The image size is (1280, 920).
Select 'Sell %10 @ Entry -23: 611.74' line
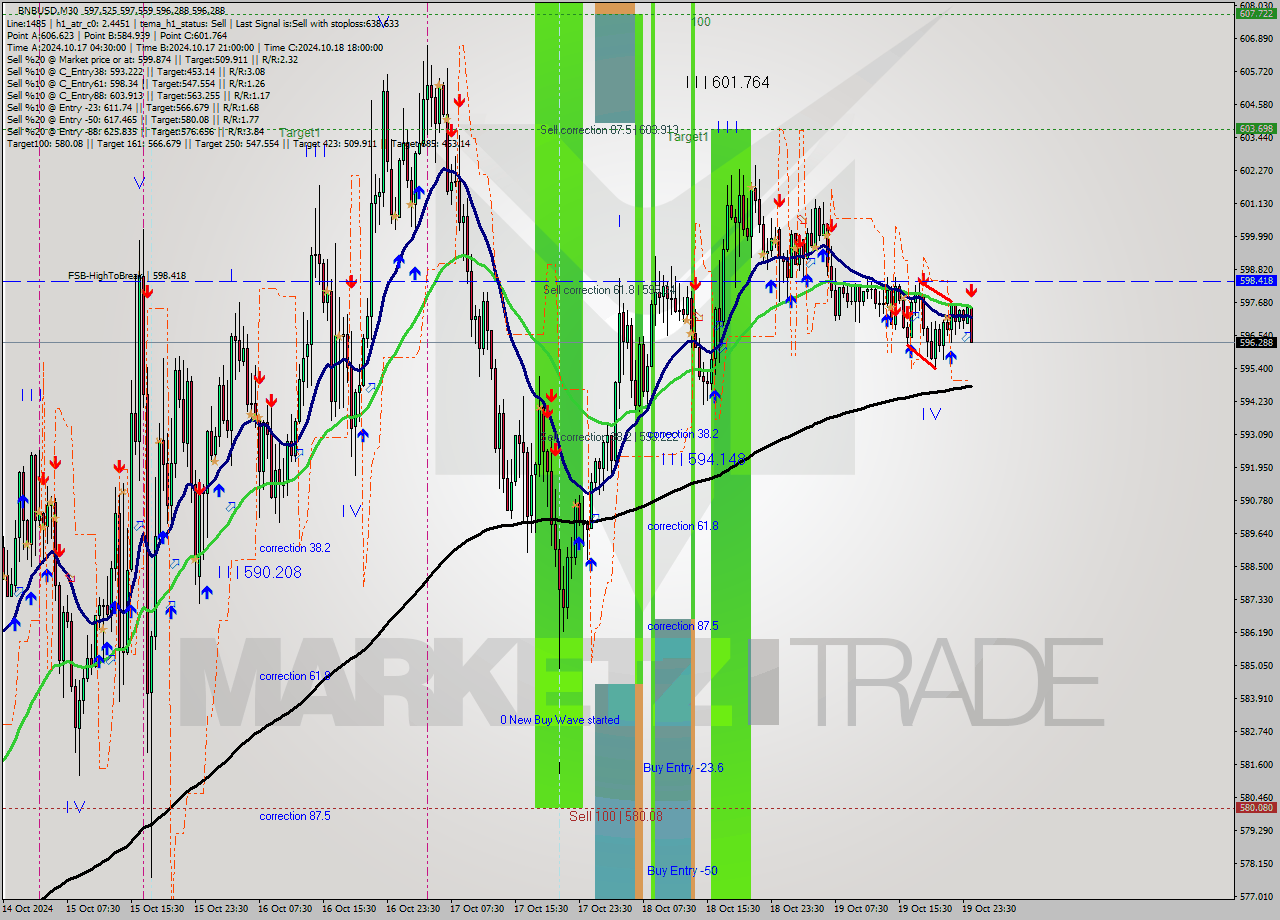pyautogui.click(x=133, y=107)
